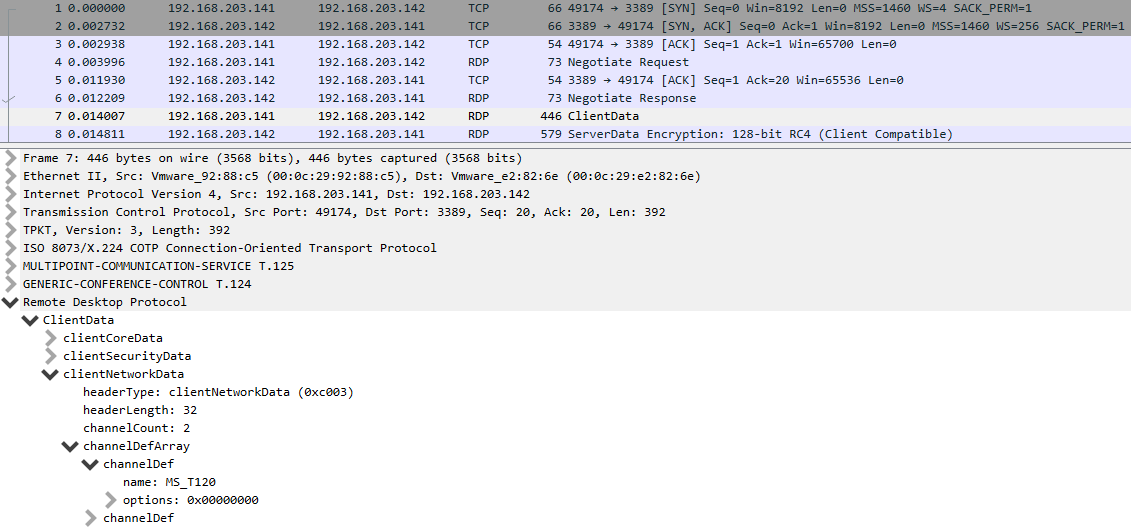Expand ISO 8073/X.224 COTP section
This screenshot has height=532, width=1131.
(10, 249)
